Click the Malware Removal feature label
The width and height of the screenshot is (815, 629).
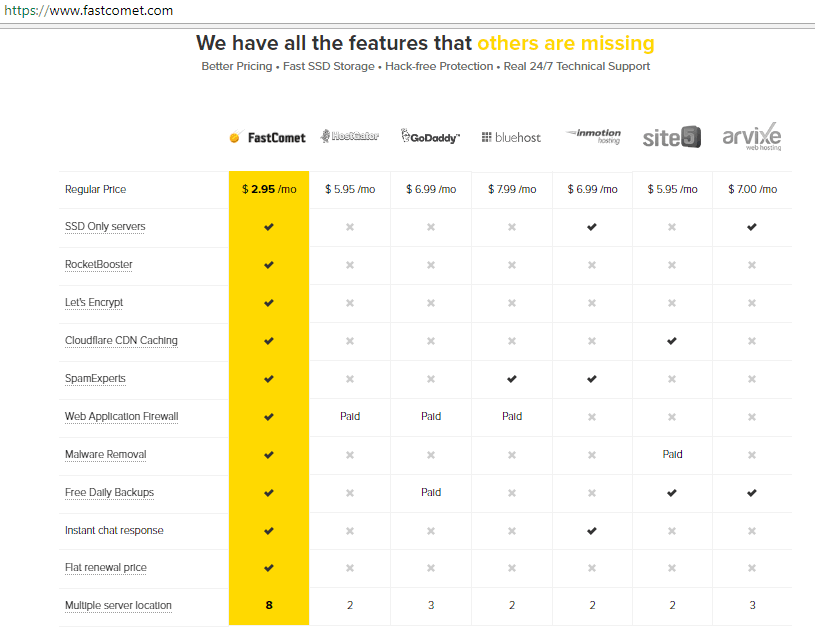coord(106,454)
